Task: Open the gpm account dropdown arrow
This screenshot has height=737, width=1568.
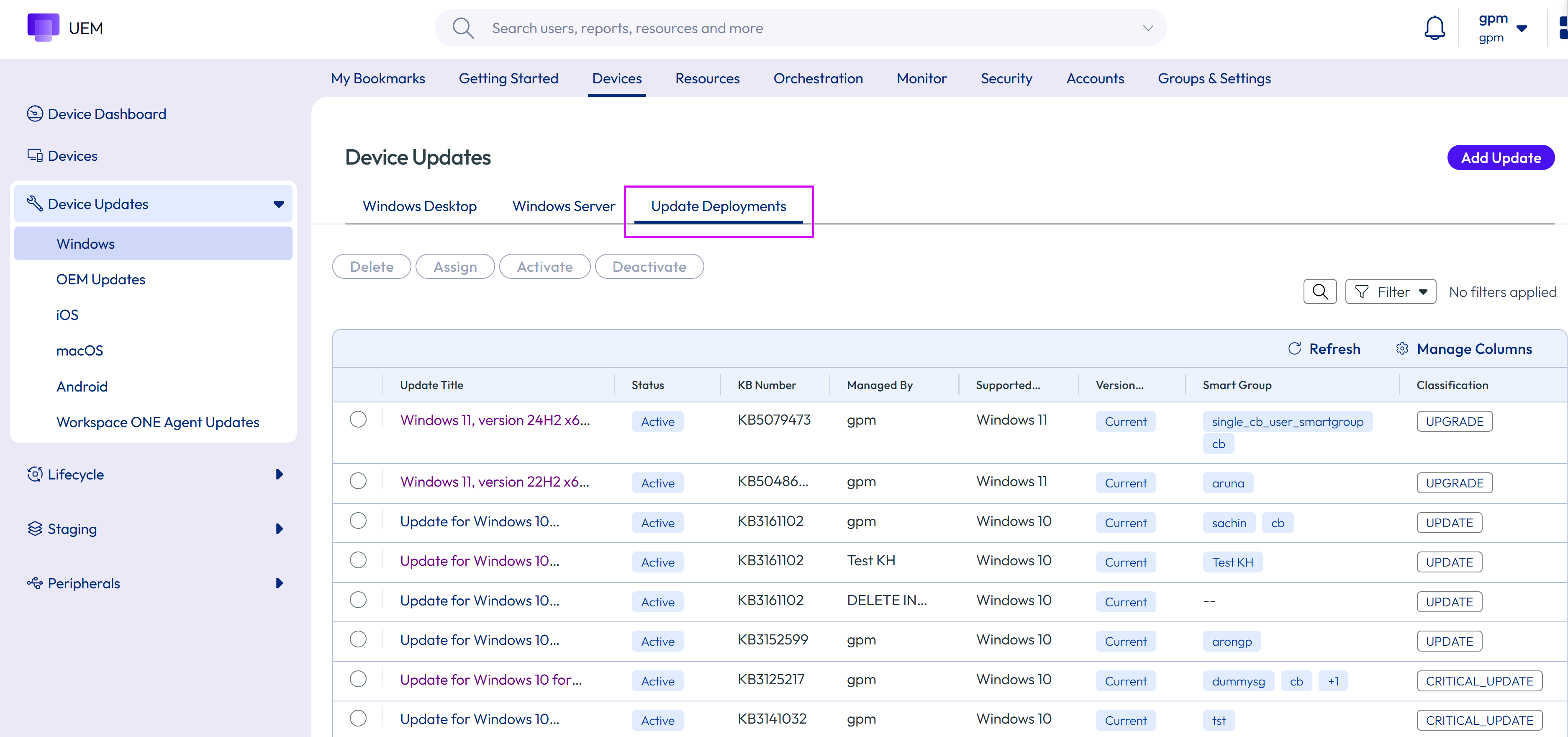Action: (1521, 28)
